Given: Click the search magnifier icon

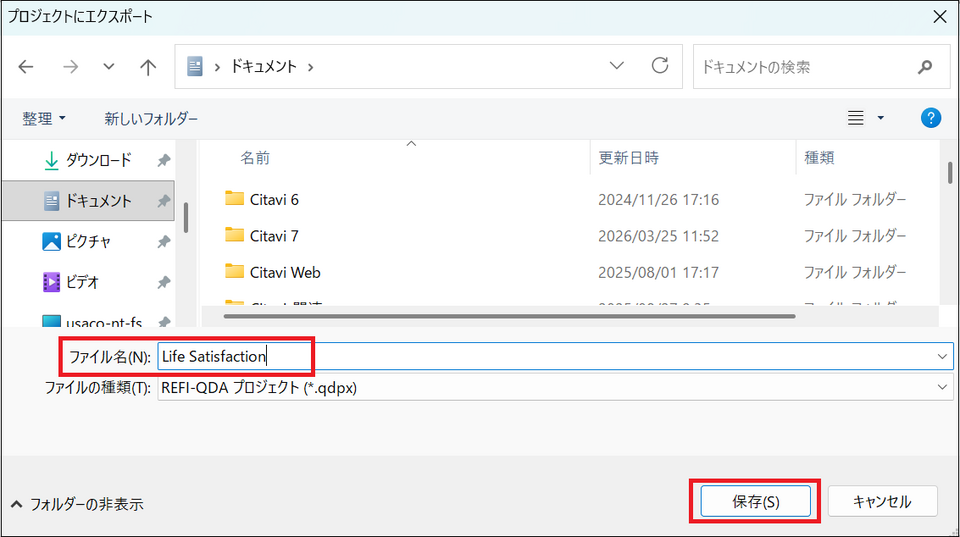Looking at the screenshot, I should click(925, 67).
